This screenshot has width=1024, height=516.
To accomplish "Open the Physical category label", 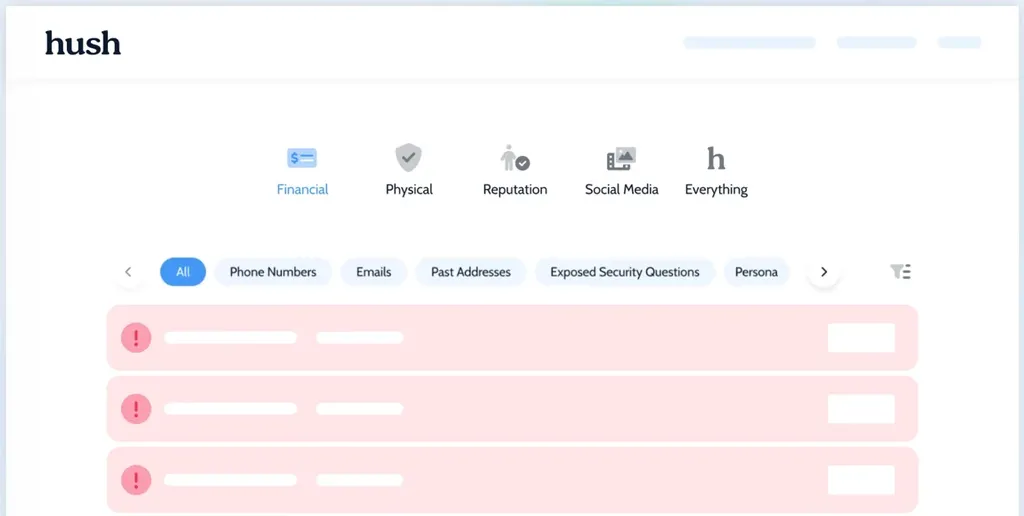I will pyautogui.click(x=409, y=189).
